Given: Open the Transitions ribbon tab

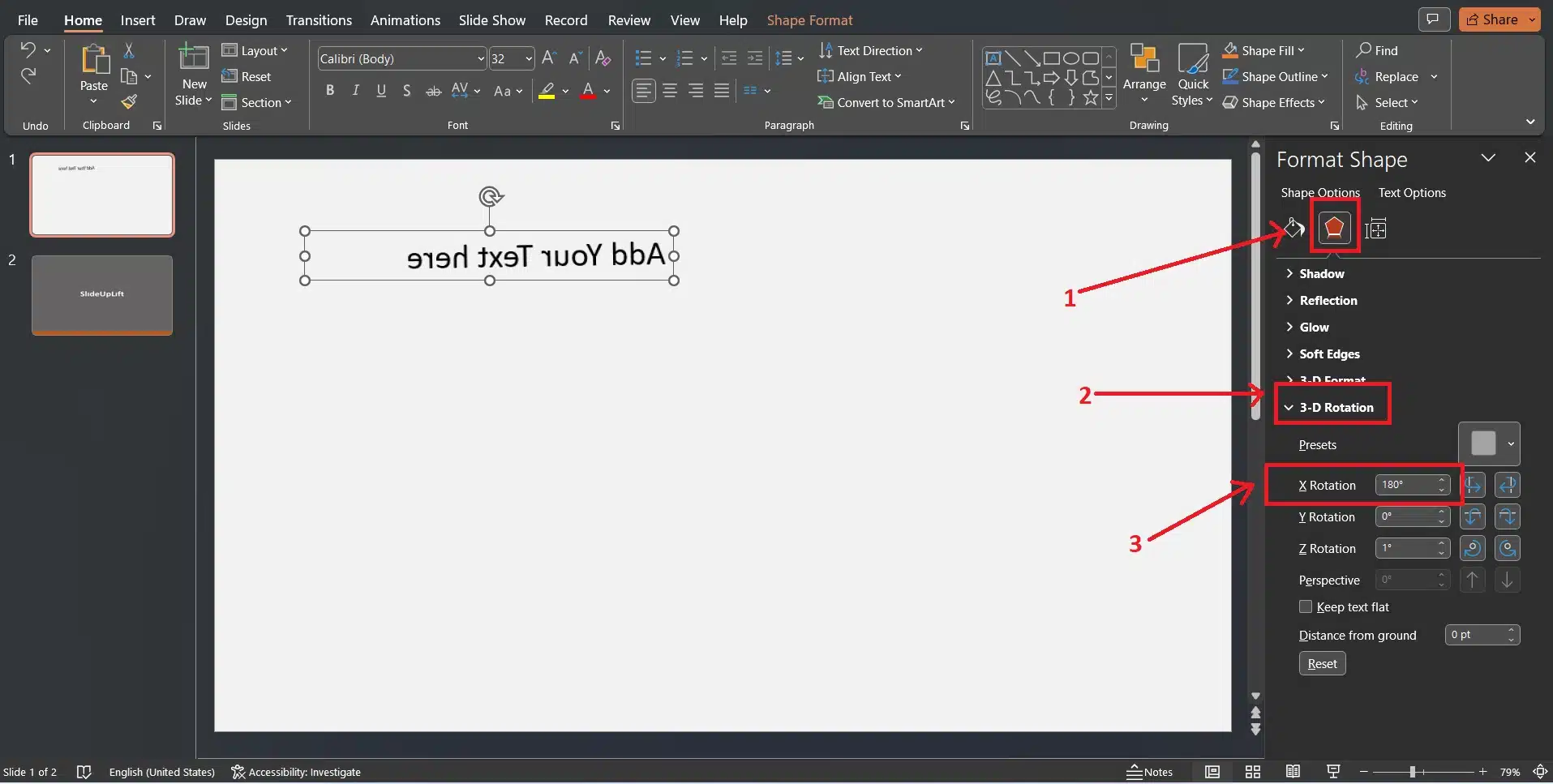Looking at the screenshot, I should coord(319,20).
